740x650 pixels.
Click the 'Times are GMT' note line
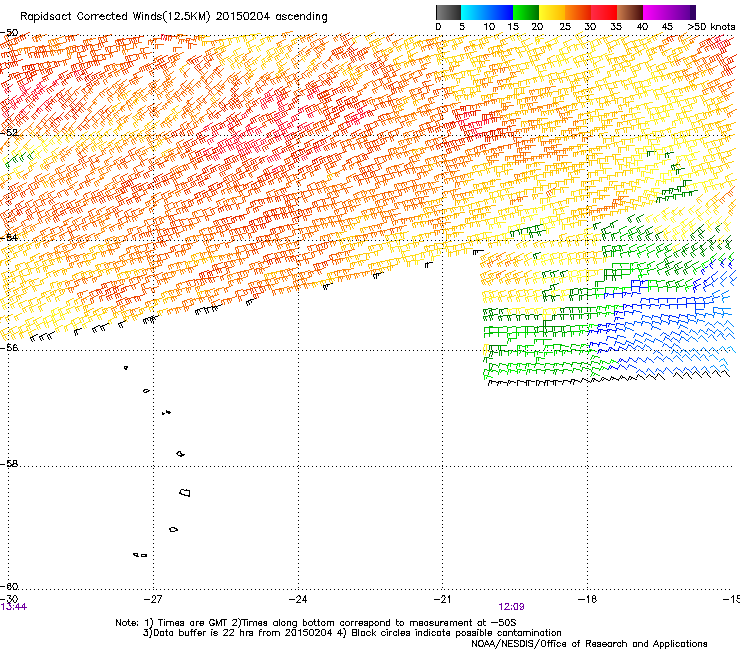pyautogui.click(x=316, y=623)
